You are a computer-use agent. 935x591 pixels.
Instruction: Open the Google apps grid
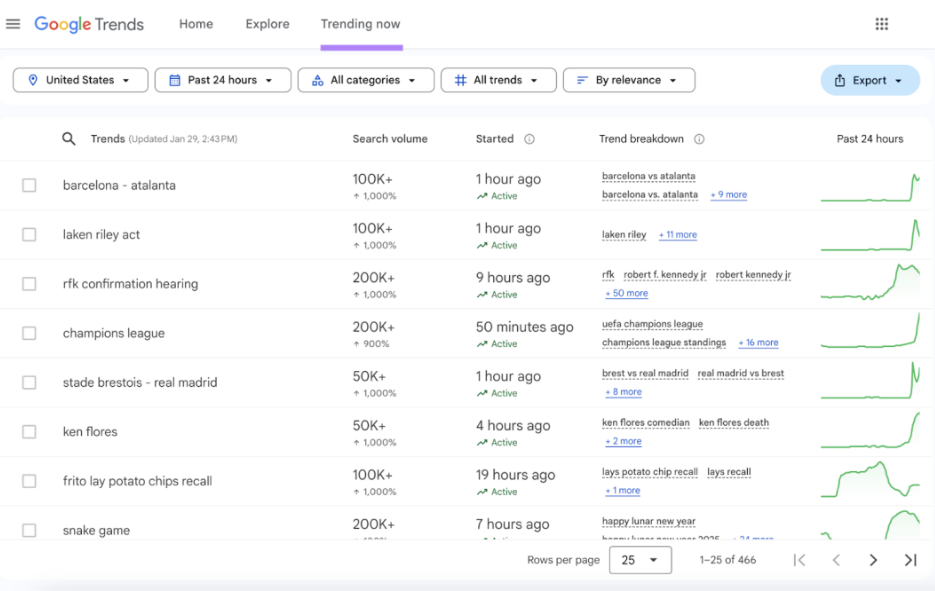click(x=881, y=24)
